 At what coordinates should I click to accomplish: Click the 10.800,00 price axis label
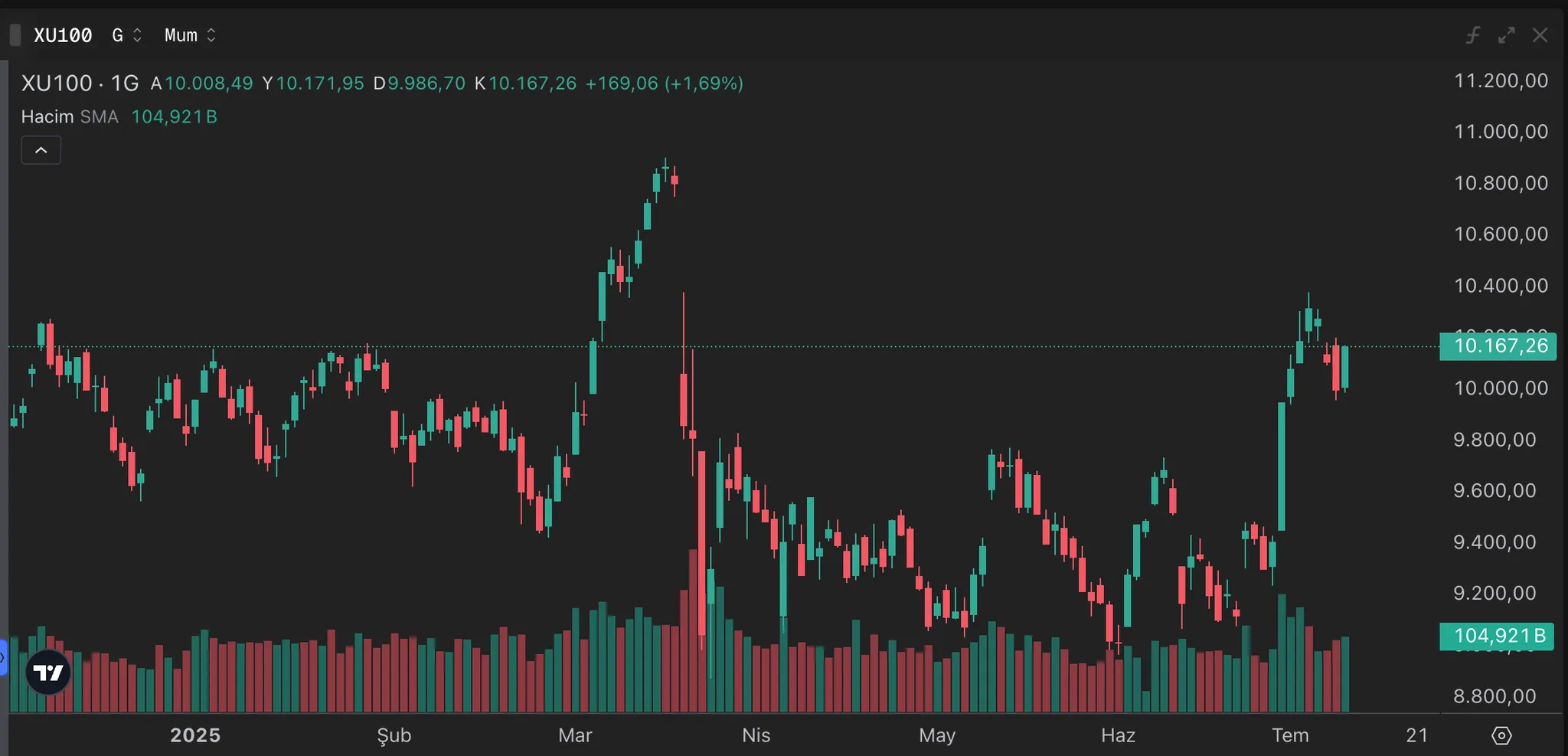pos(1501,182)
